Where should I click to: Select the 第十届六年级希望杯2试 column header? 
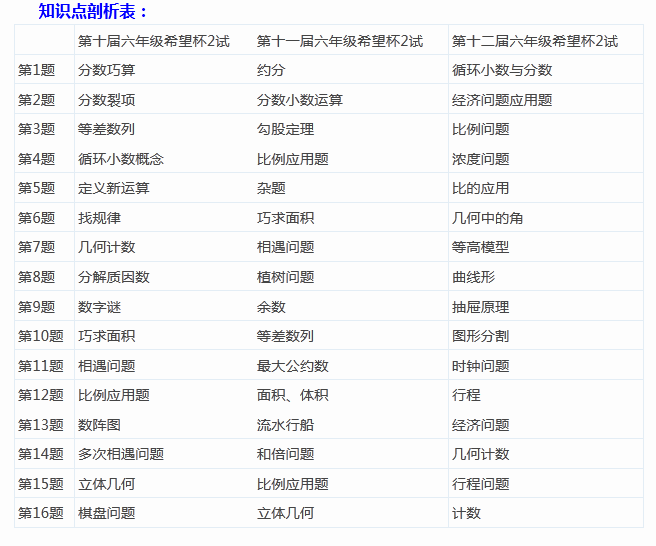point(153,41)
